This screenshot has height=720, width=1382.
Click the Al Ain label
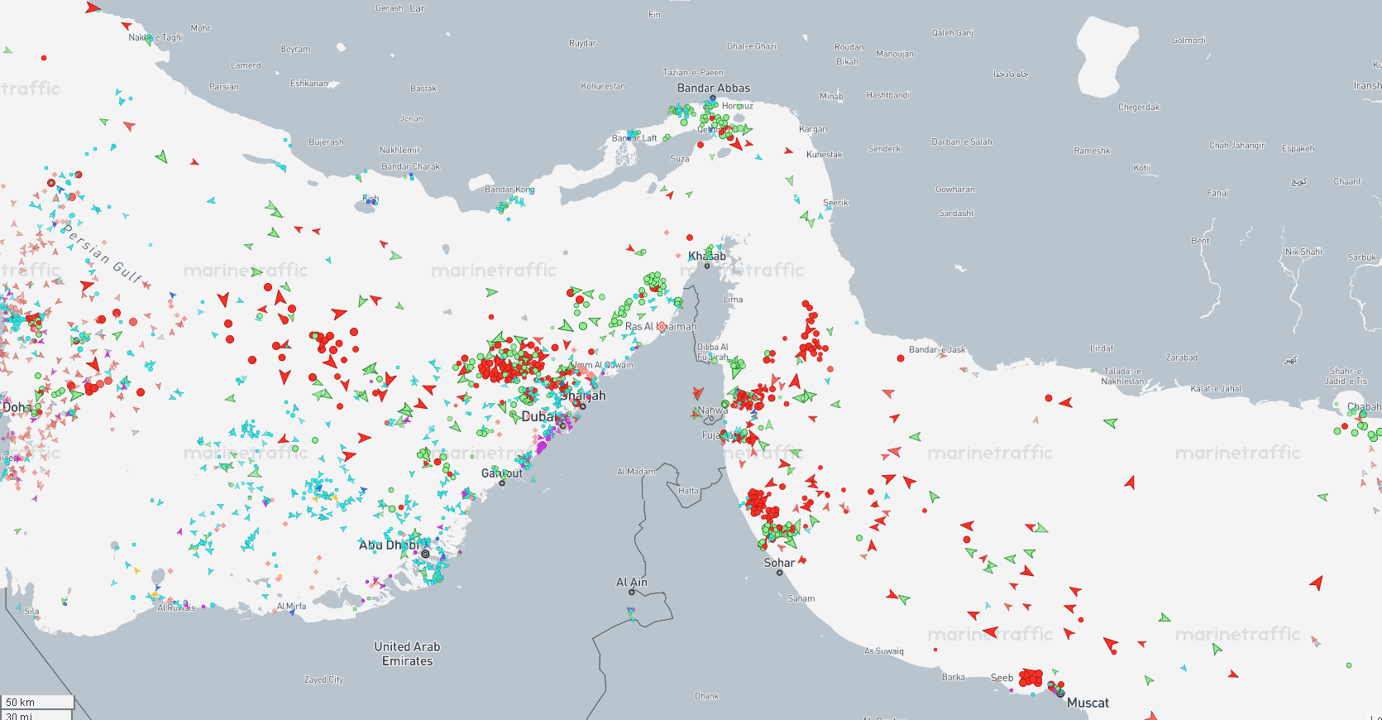pyautogui.click(x=632, y=582)
